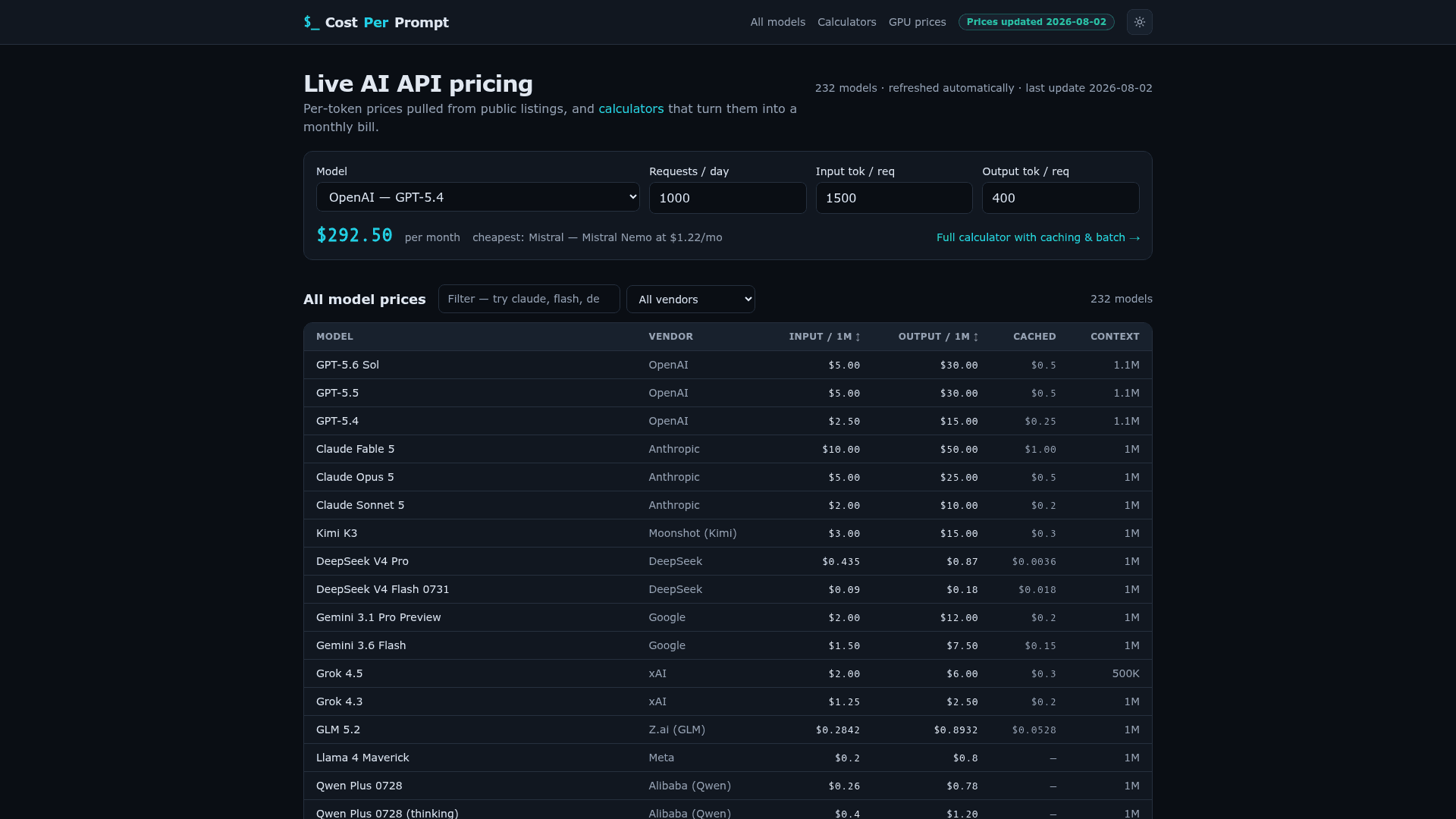
Task: Click the 232 models count beside vendor filter
Action: click(1122, 299)
